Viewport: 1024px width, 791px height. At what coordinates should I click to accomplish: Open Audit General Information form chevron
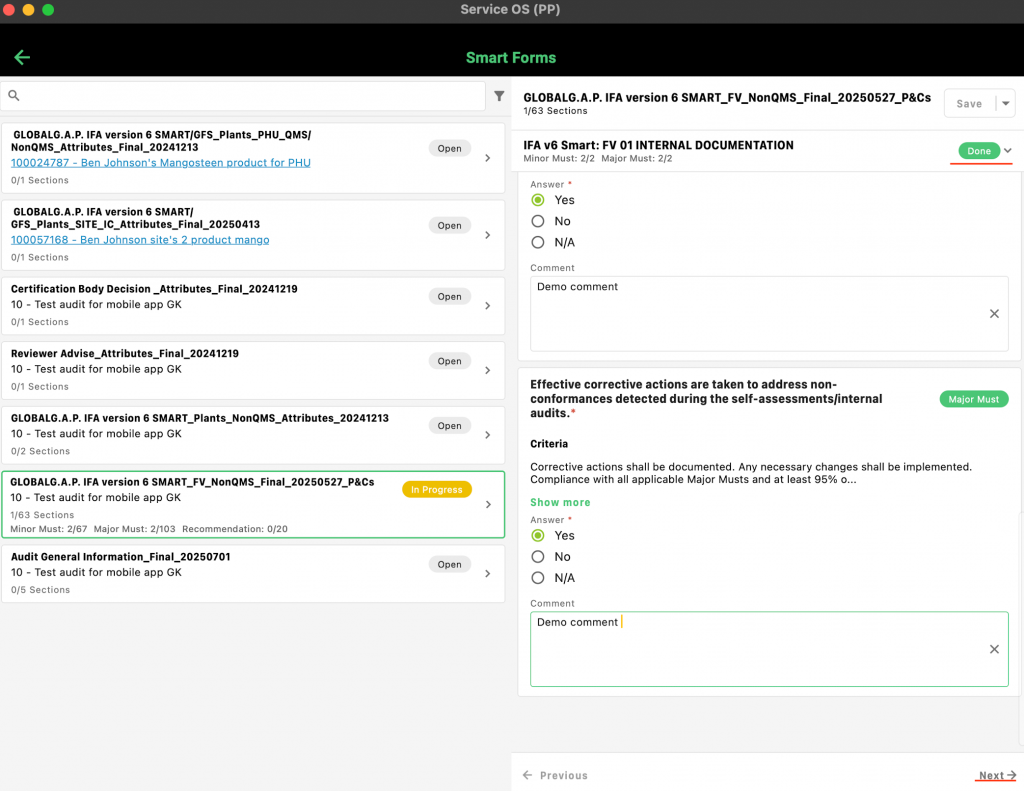click(x=487, y=574)
